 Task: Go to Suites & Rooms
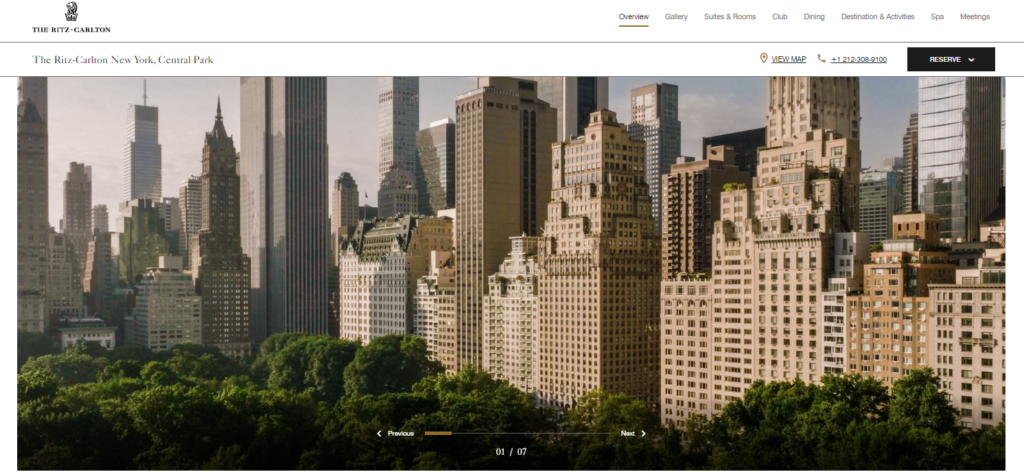click(x=729, y=17)
